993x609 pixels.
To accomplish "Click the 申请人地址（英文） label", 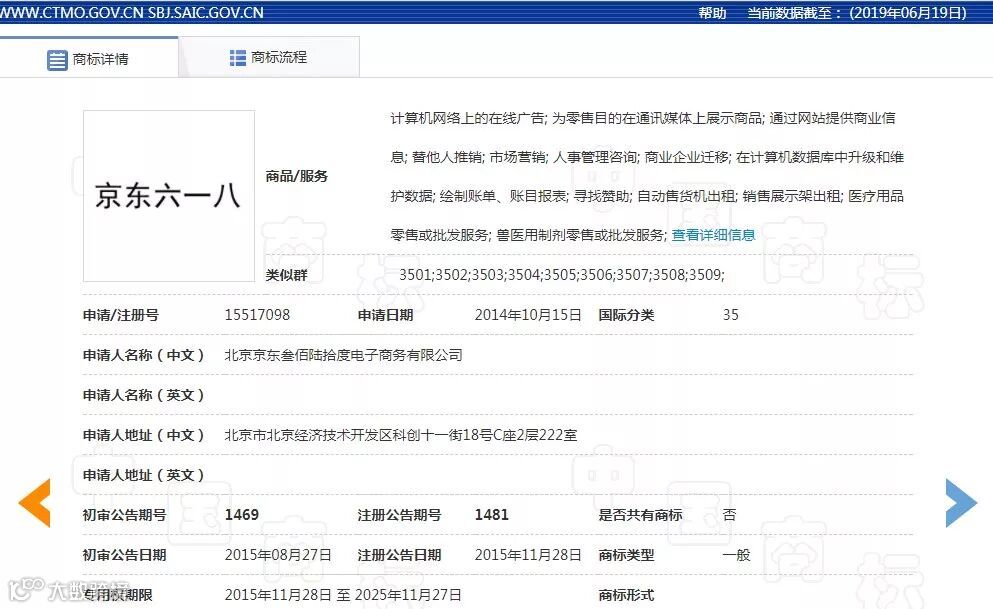I will tap(144, 475).
